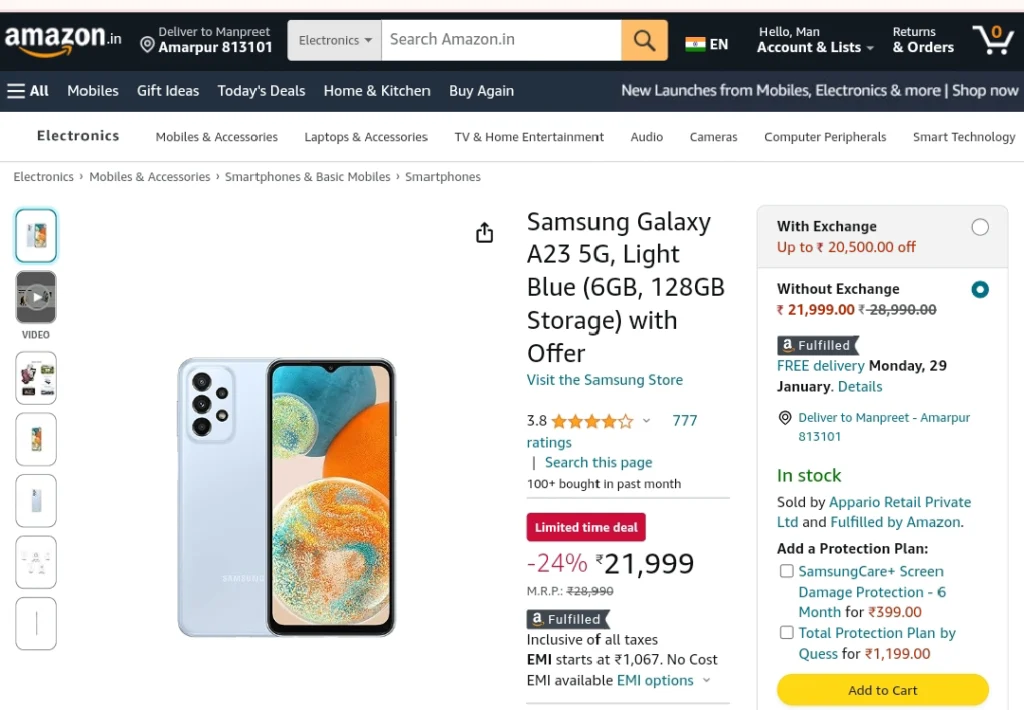1024x710 pixels.
Task: Expand the EMI options chevron
Action: coord(706,681)
